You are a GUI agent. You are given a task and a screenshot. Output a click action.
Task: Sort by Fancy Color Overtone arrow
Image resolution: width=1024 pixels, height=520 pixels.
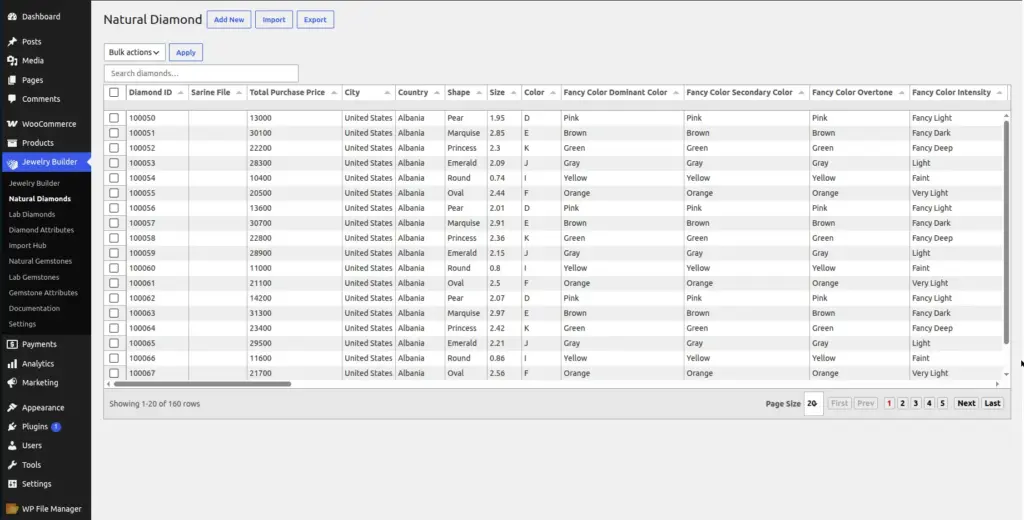[901, 93]
